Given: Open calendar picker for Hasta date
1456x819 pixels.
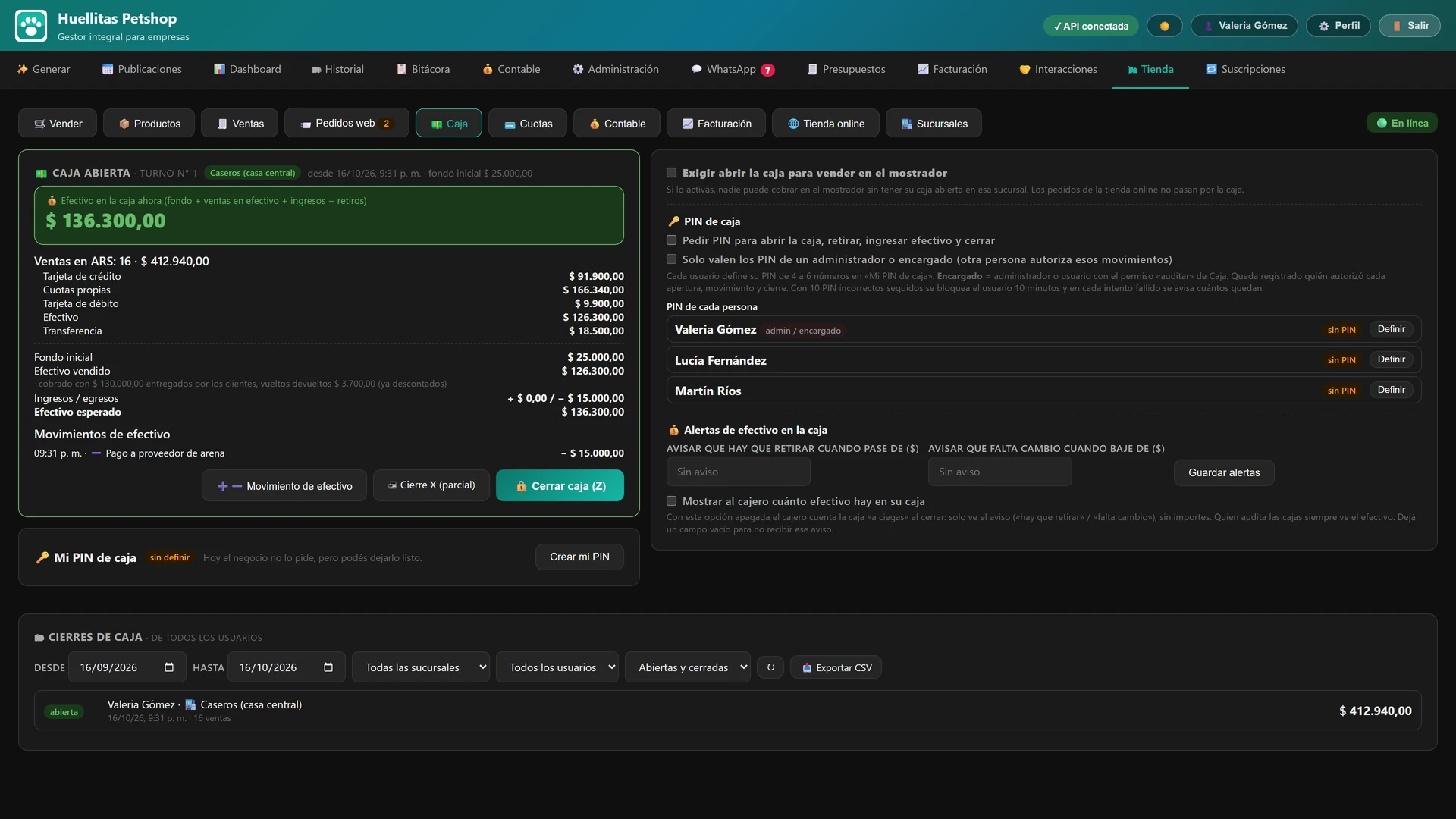Looking at the screenshot, I should 328,667.
